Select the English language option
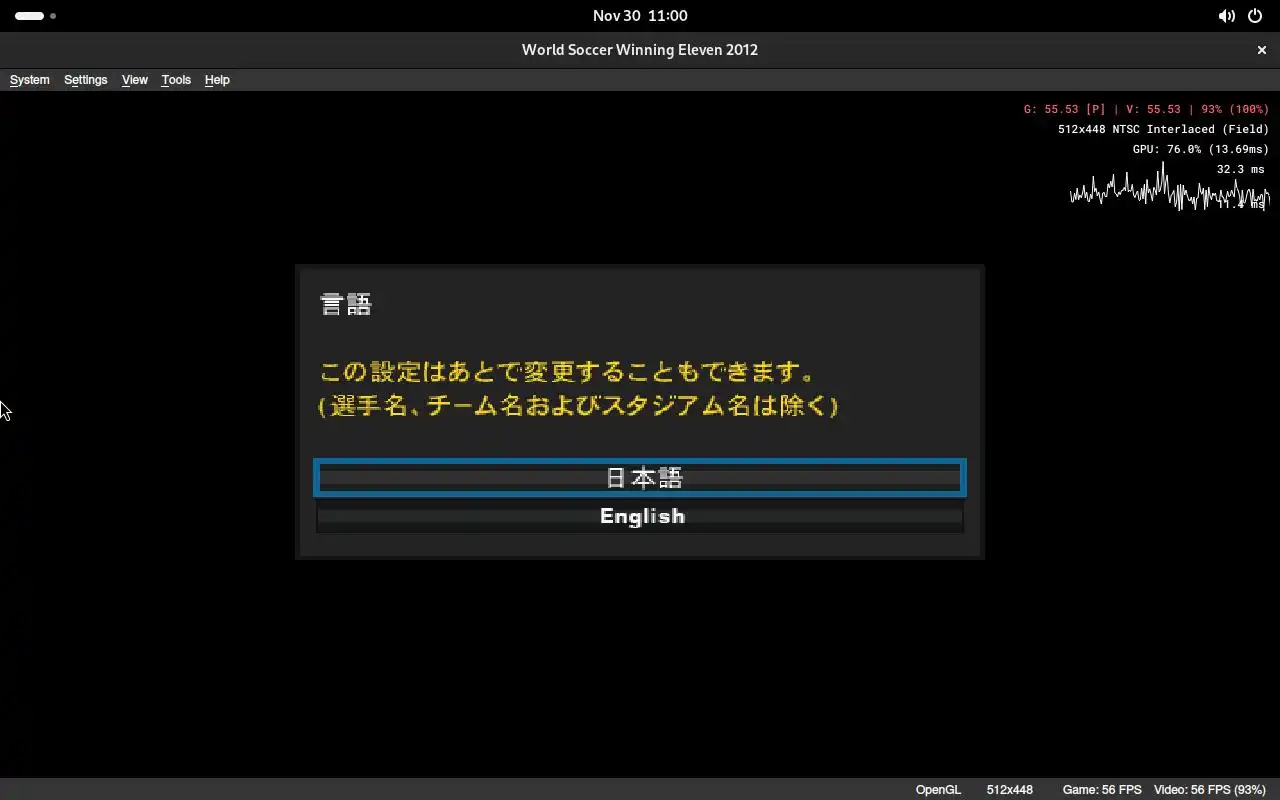This screenshot has height=800, width=1280. [640, 516]
